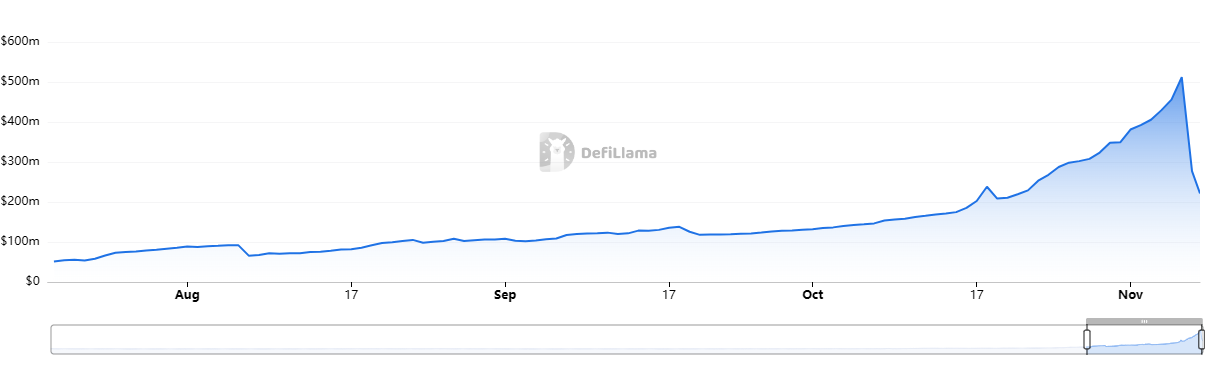Click the Oct label on the x-axis
This screenshot has height=370, width=1205.
[x=813, y=295]
